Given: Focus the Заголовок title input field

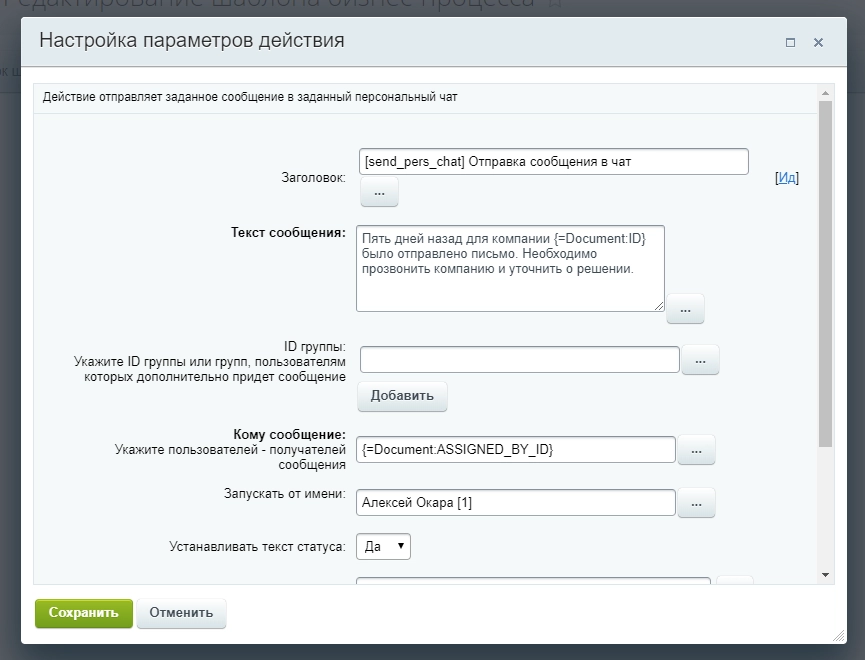Looking at the screenshot, I should click(x=553, y=161).
